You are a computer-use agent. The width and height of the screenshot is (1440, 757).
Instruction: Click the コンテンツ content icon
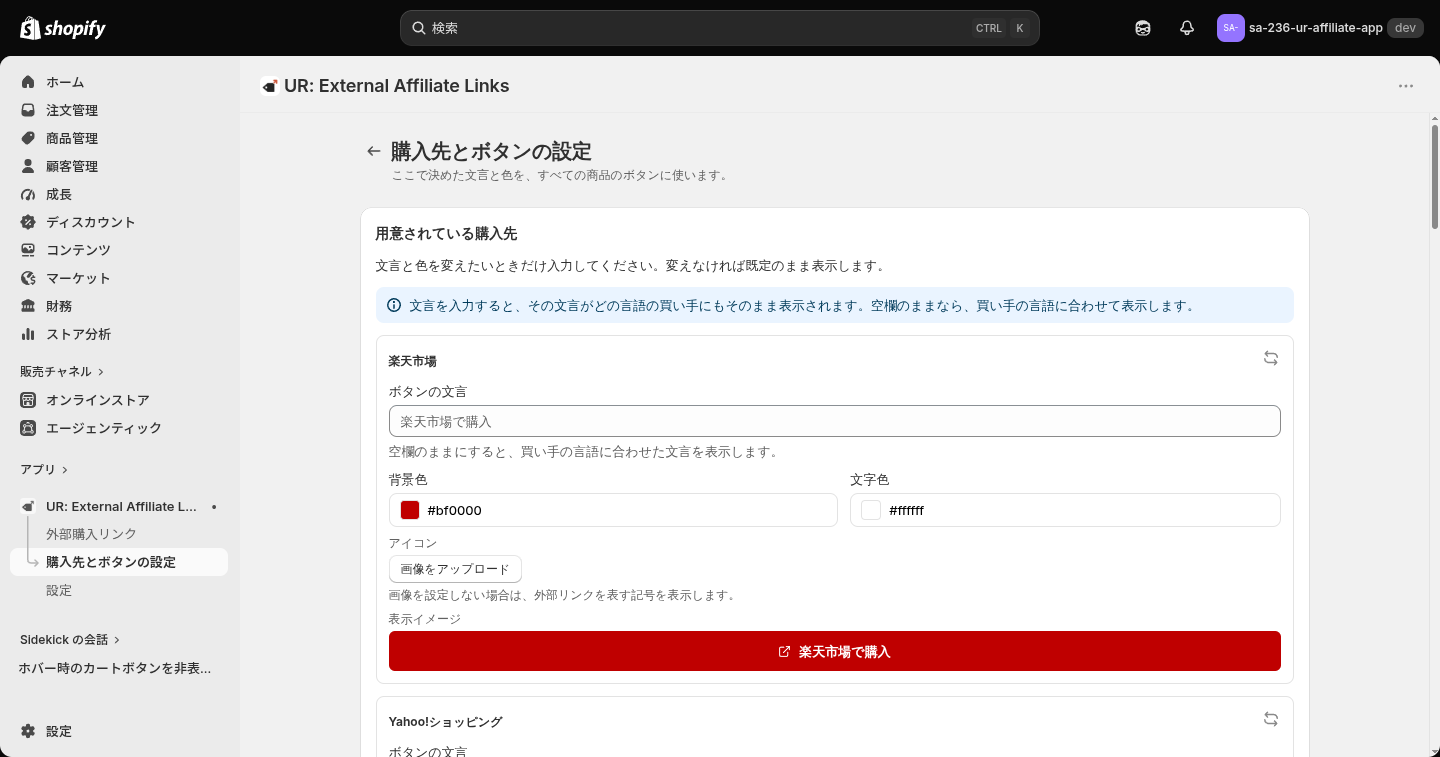tap(28, 250)
